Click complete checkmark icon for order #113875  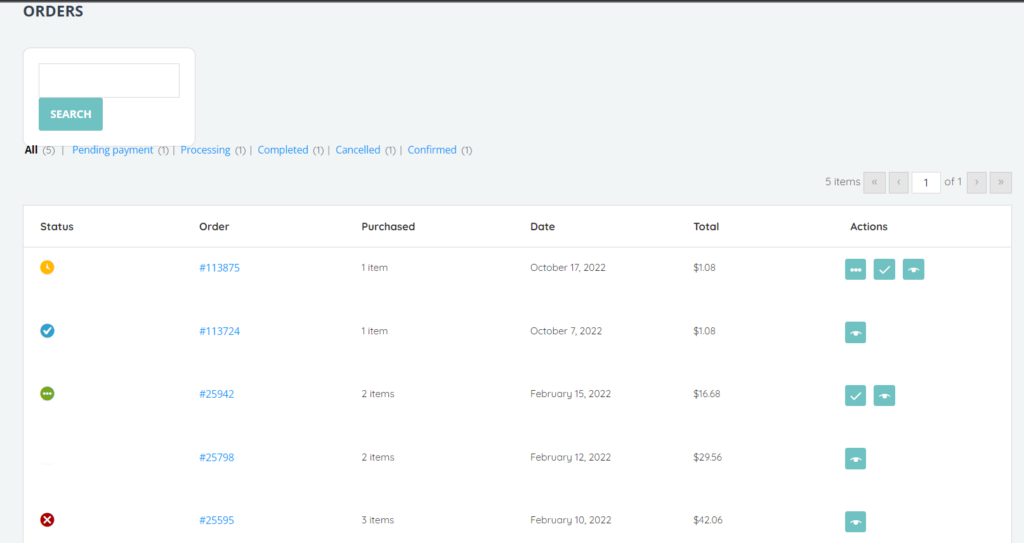(x=884, y=269)
